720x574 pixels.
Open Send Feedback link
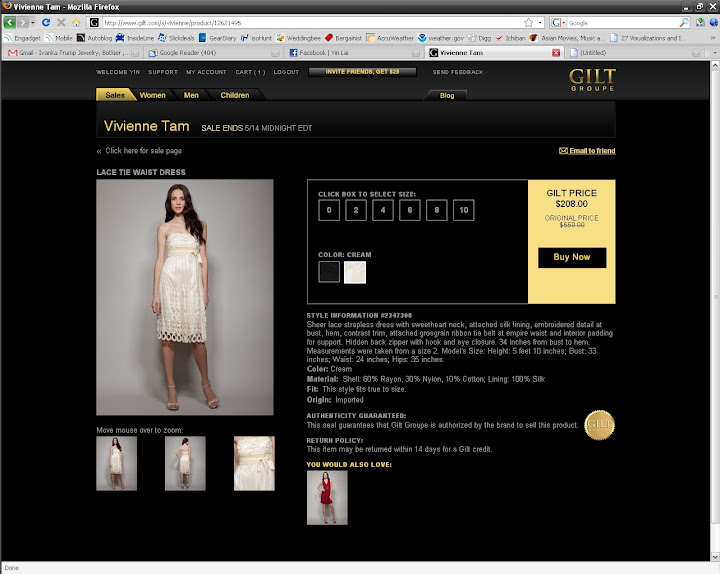tap(458, 72)
